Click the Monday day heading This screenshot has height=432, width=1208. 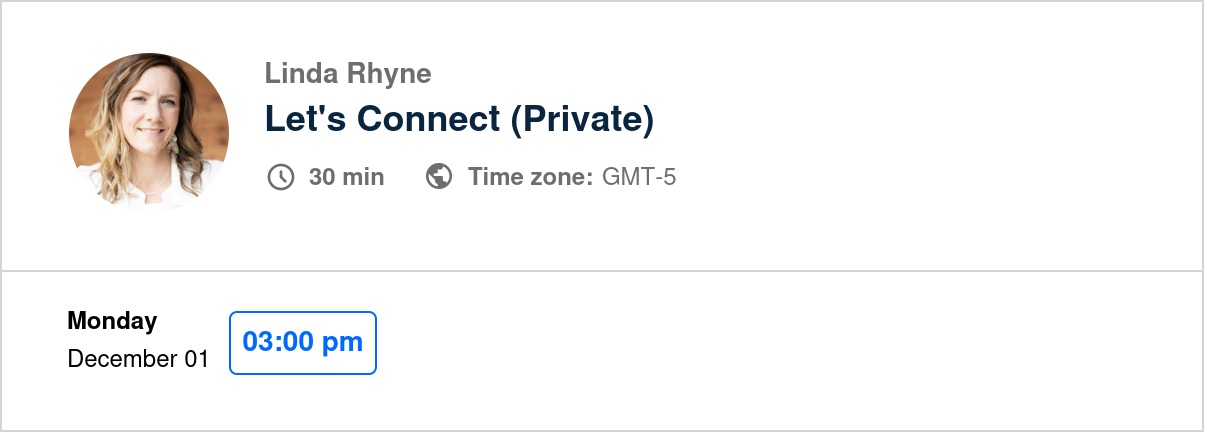tap(112, 321)
